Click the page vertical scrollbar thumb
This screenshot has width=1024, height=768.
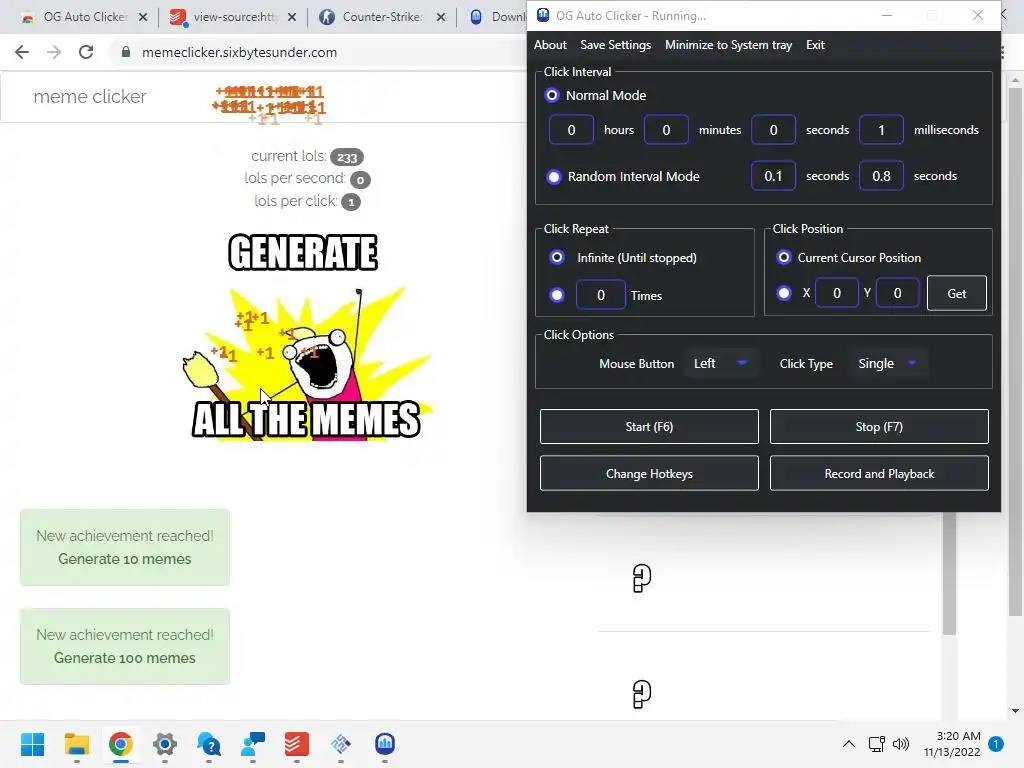[1015, 353]
